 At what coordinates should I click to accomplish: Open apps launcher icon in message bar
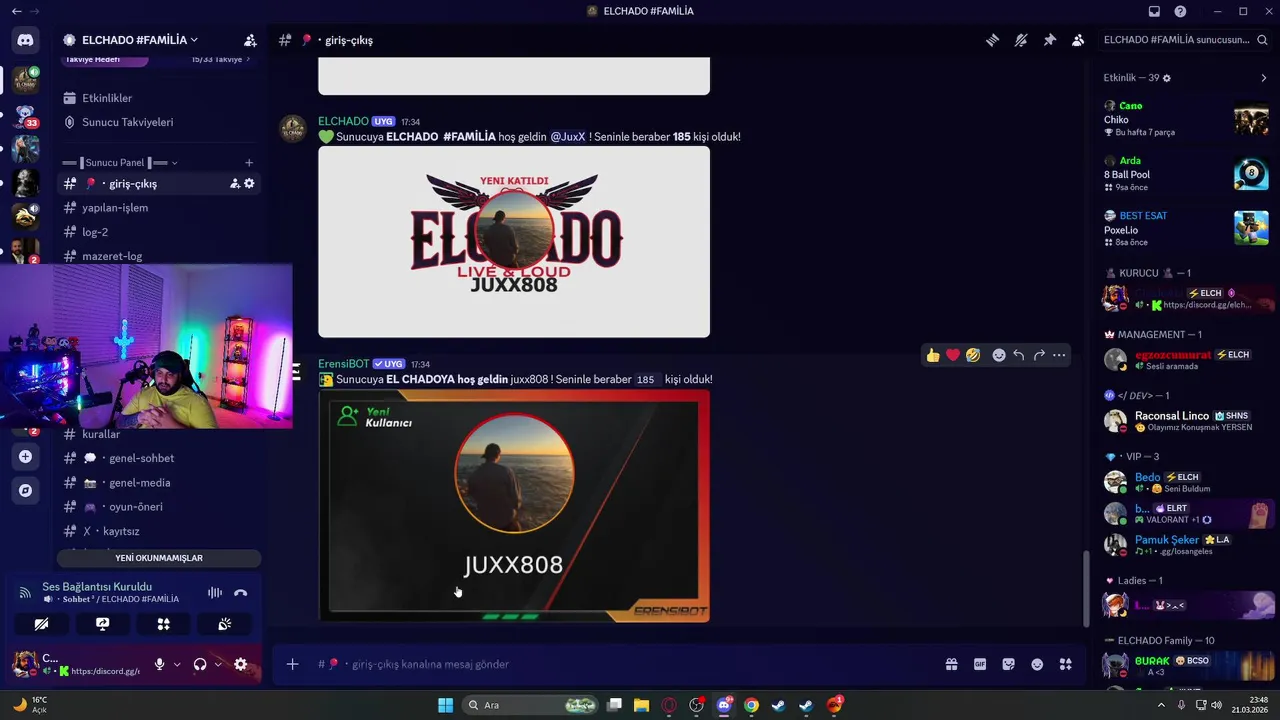pos(1066,664)
